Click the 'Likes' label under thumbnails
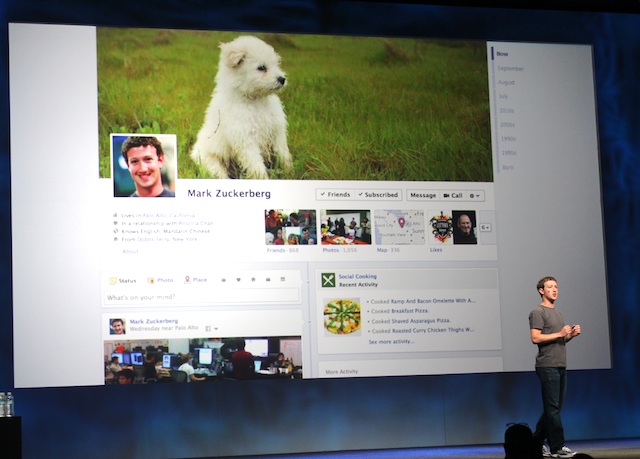The height and width of the screenshot is (459, 640). pos(436,250)
